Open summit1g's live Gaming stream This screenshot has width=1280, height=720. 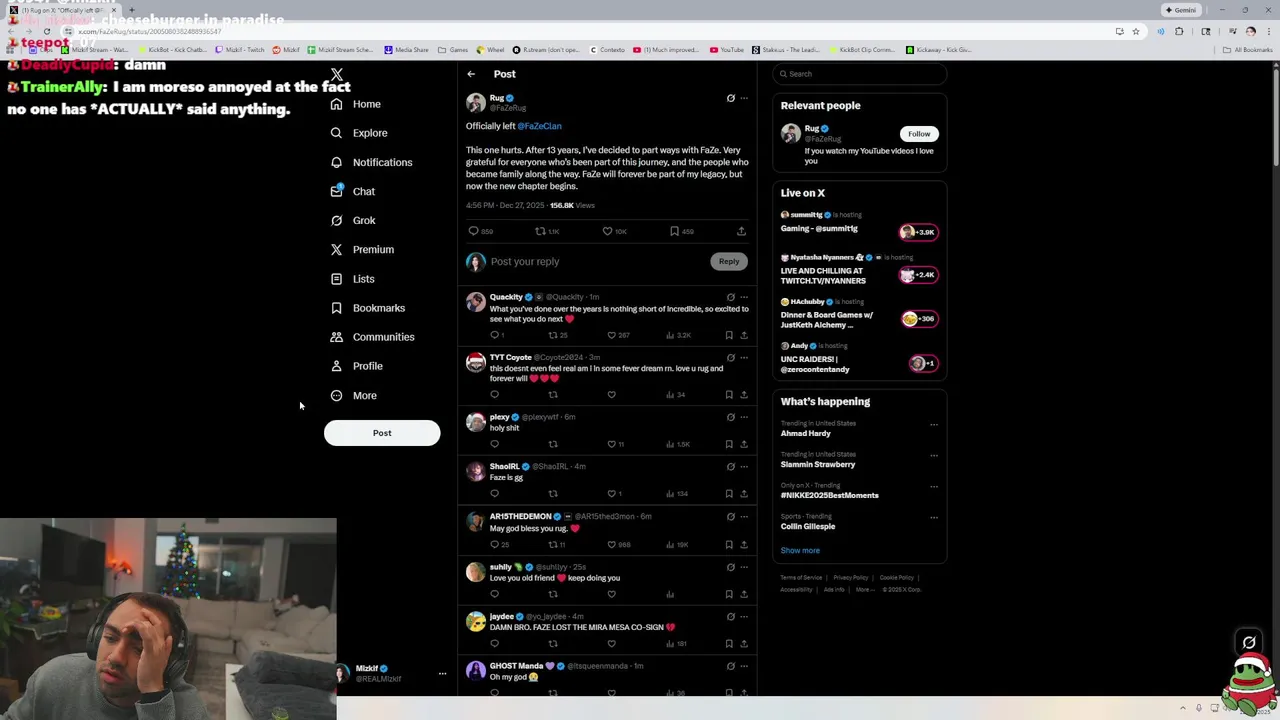tap(859, 224)
